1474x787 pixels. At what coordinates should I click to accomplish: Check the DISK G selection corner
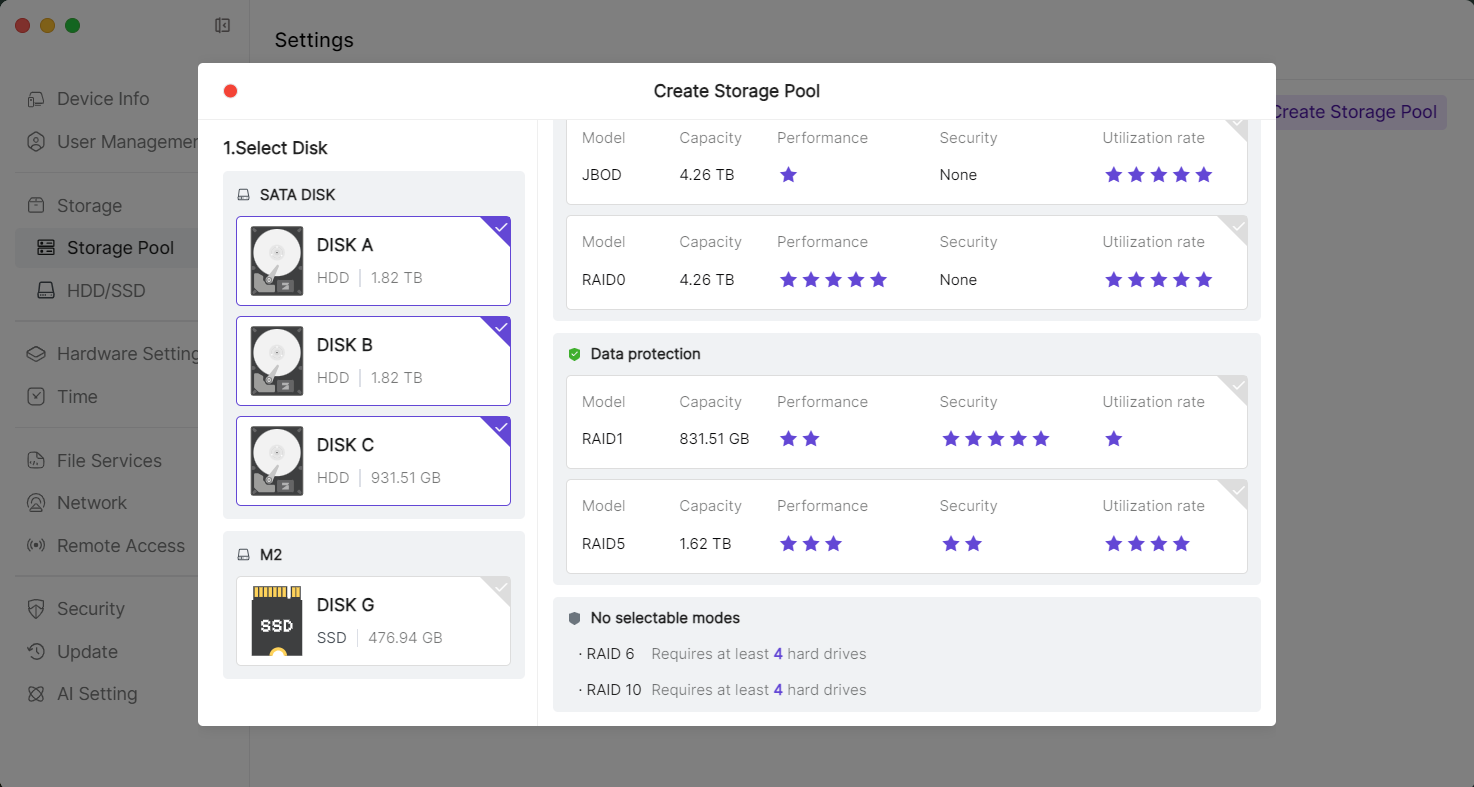click(x=500, y=587)
